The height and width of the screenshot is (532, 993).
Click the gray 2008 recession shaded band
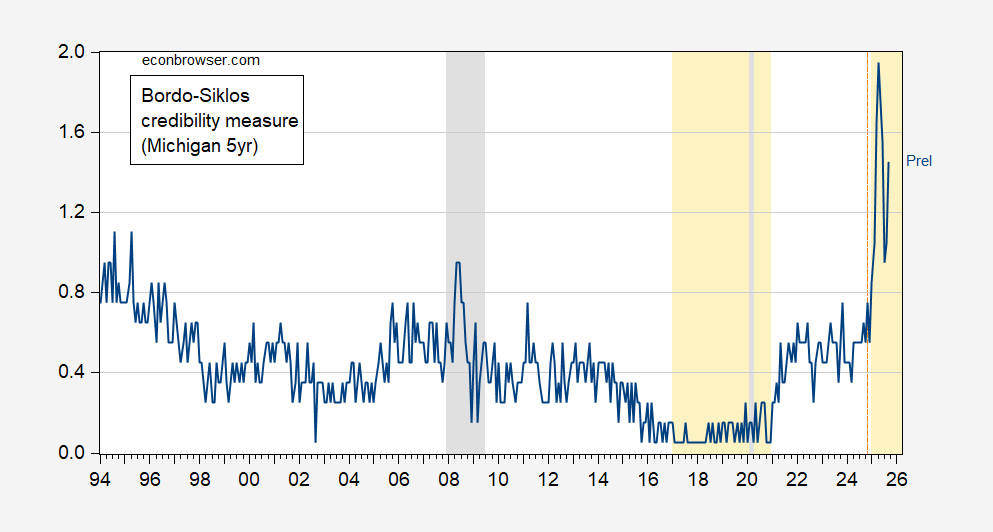click(465, 200)
